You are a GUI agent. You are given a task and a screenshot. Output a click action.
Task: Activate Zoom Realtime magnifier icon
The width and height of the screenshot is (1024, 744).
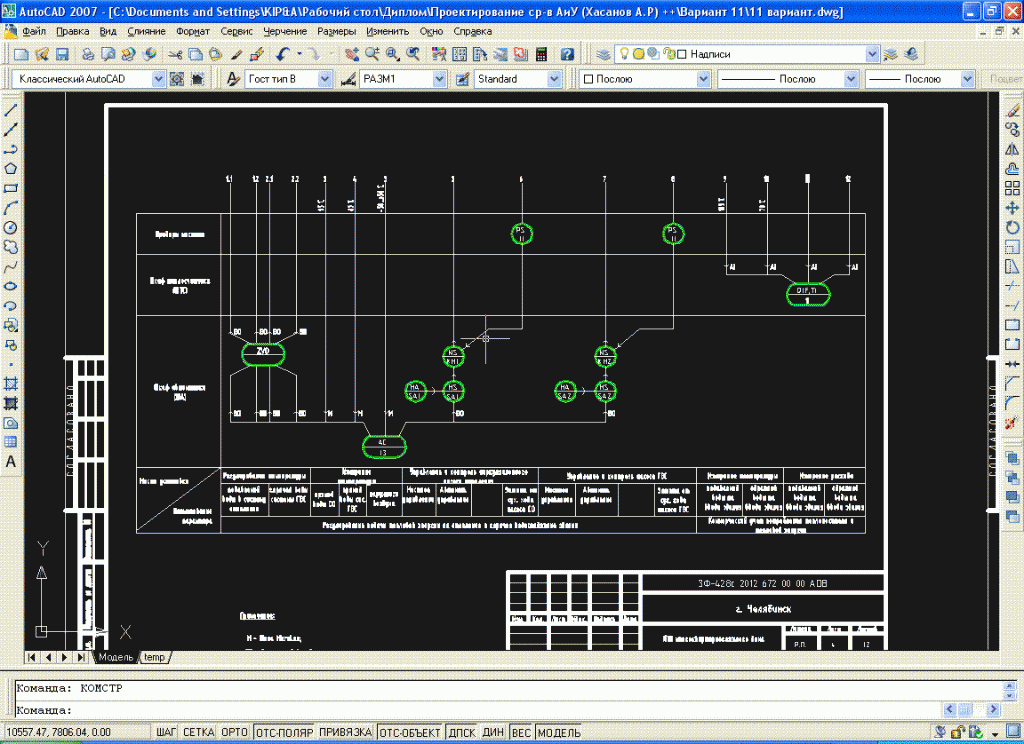(372, 55)
